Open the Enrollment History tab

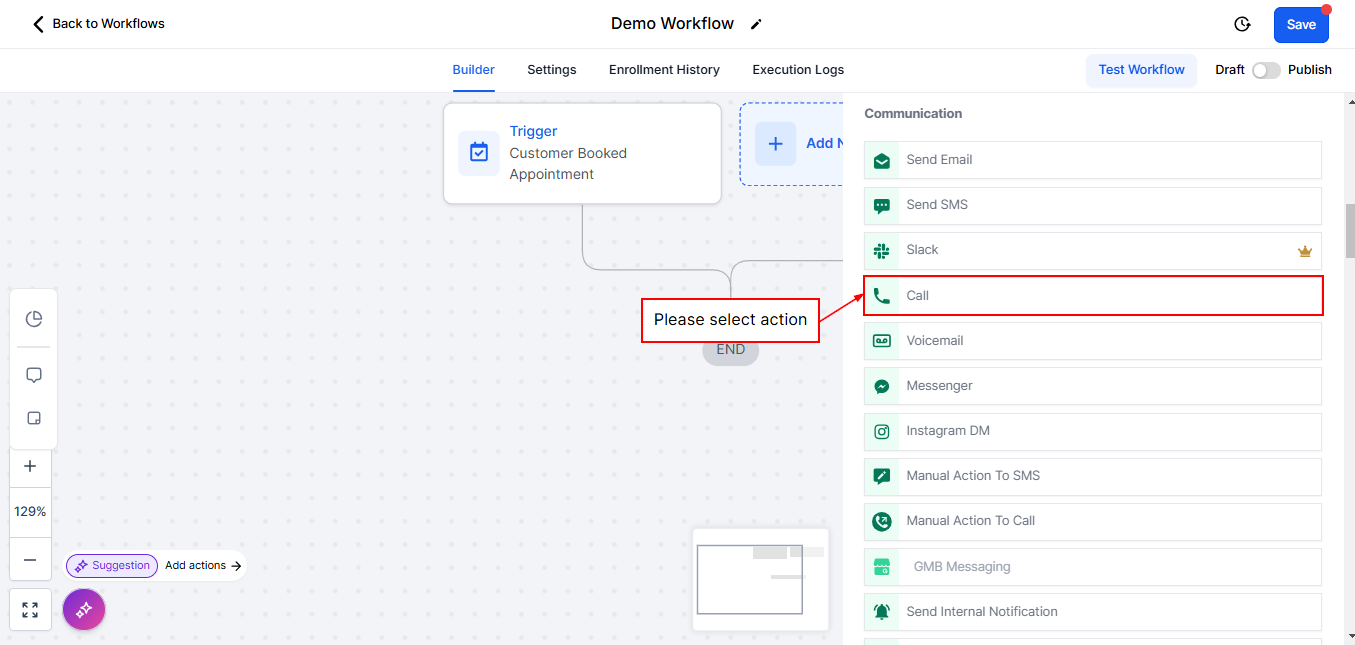click(x=664, y=70)
